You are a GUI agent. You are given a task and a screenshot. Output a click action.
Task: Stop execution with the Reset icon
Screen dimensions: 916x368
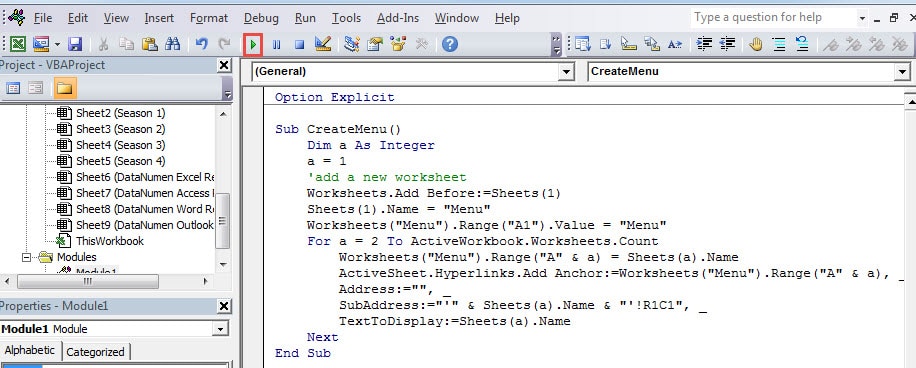pos(299,44)
